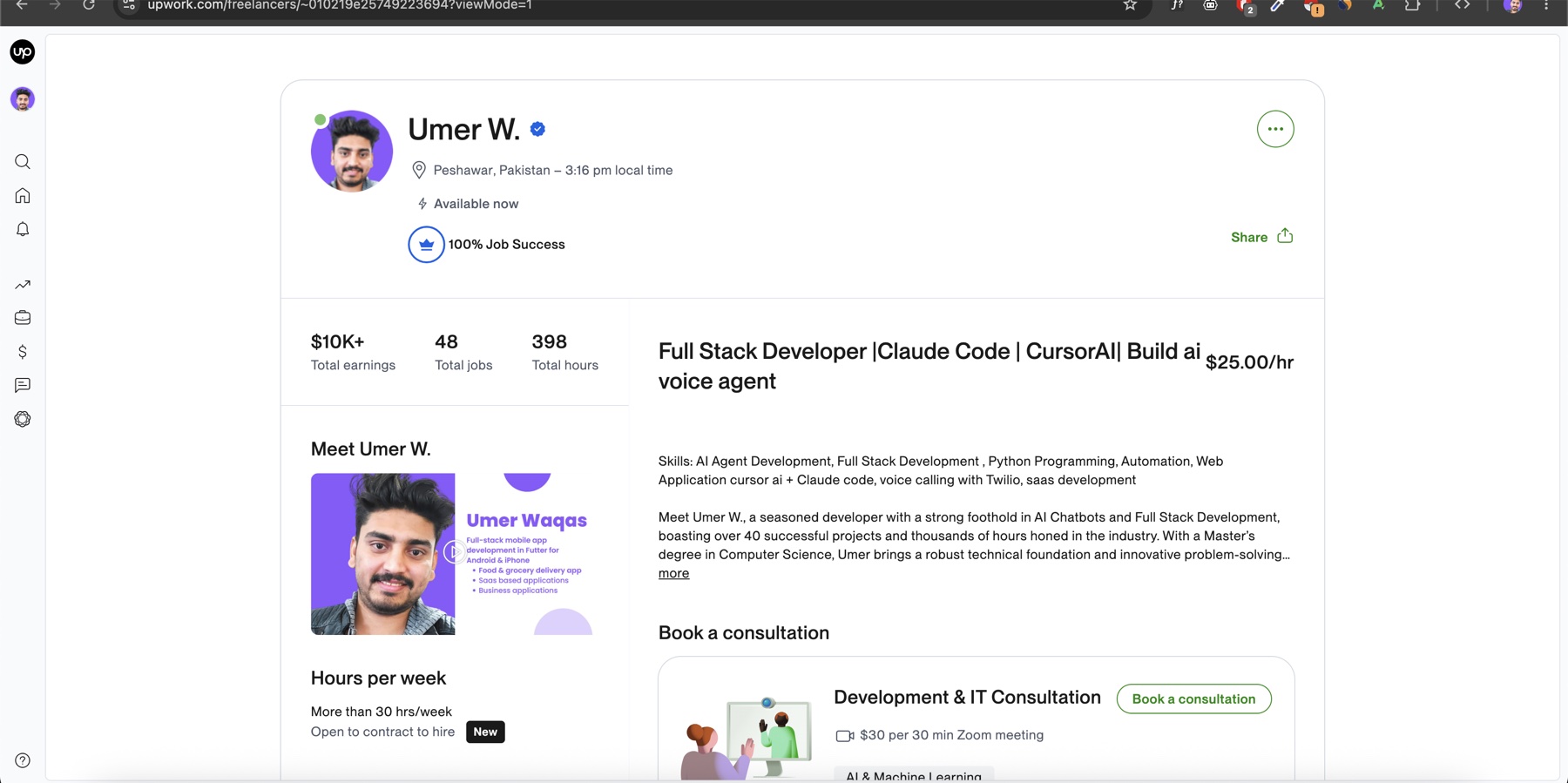Go back to the previous page
This screenshot has height=783, width=1568.
click(22, 5)
